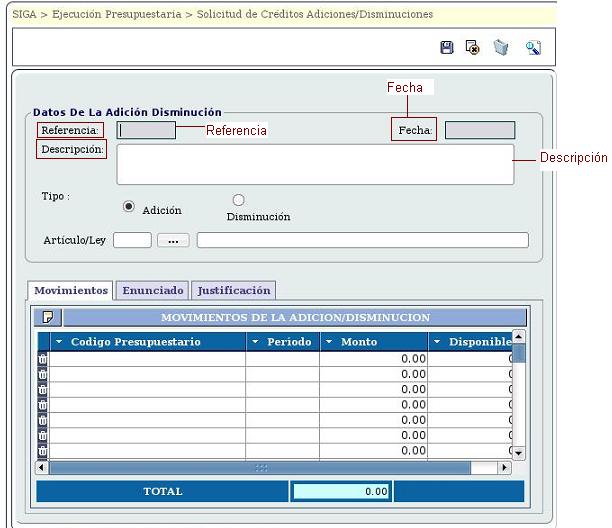The height and width of the screenshot is (528, 612).
Task: Click the trash bin toolbar icon
Action: 501,48
